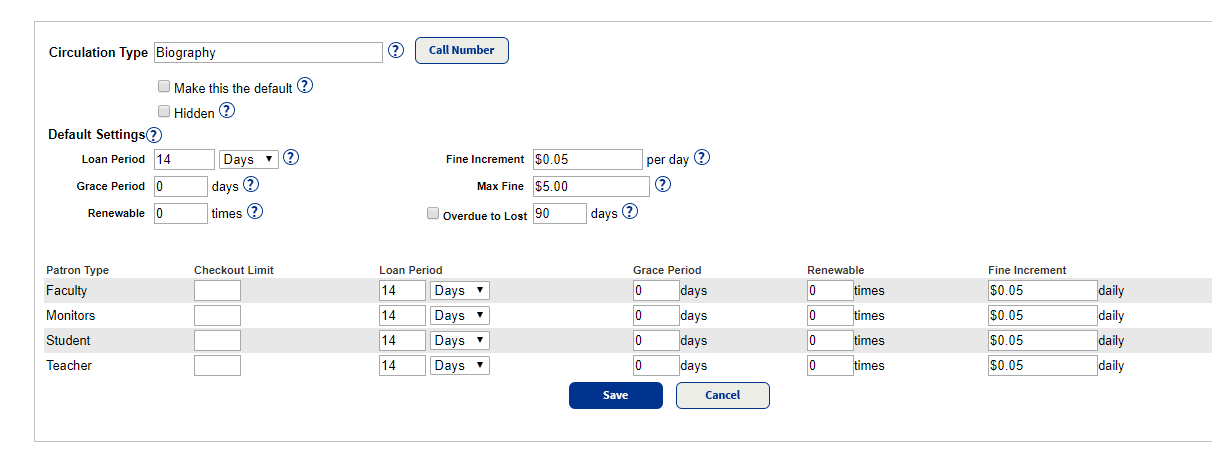The width and height of the screenshot is (1212, 465).
Task: Enable Make this the default checkbox
Action: pyautogui.click(x=164, y=87)
